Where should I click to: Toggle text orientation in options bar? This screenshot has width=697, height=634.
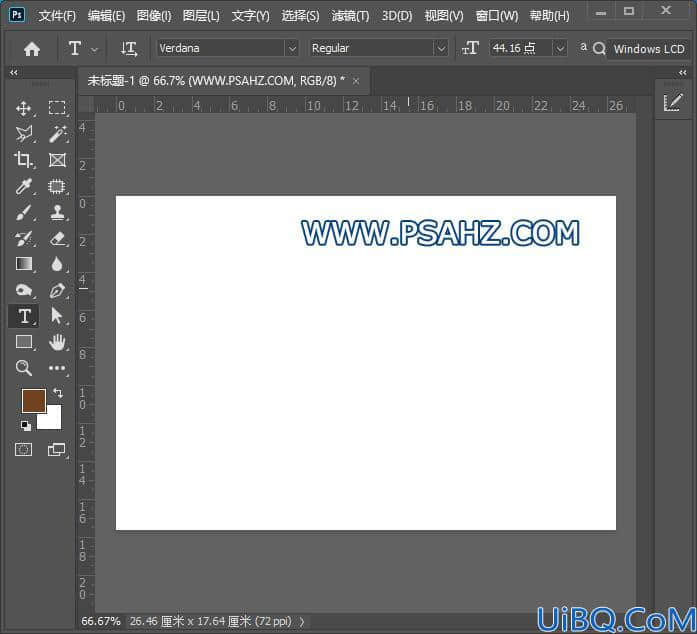[x=129, y=48]
